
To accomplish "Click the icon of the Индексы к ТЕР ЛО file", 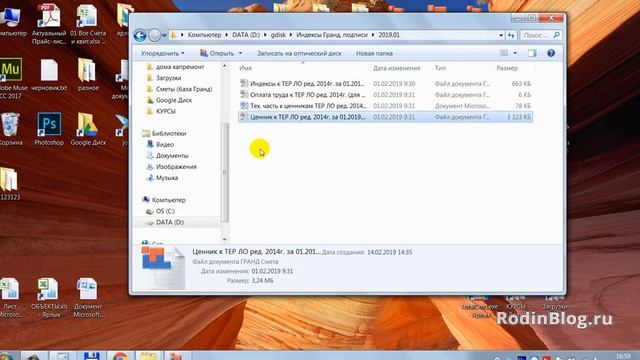I will click(244, 83).
